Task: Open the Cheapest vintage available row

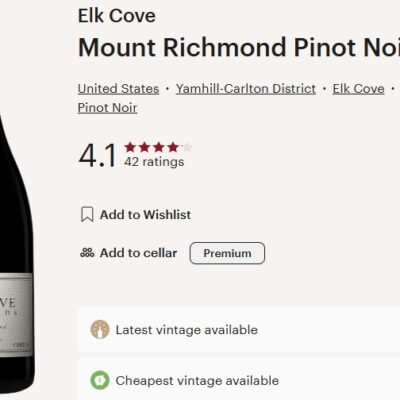Action: tap(239, 380)
